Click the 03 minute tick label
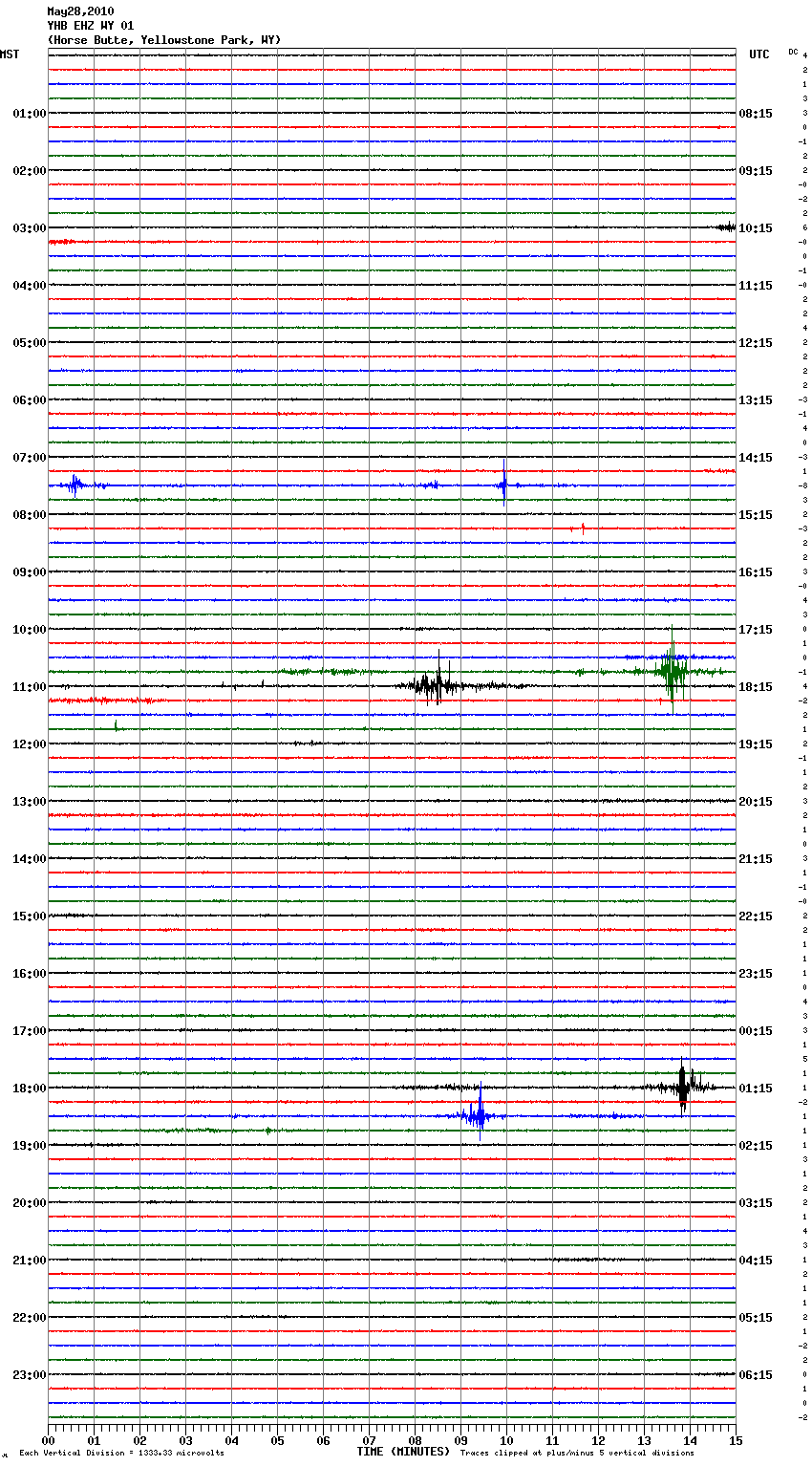 point(185,1440)
